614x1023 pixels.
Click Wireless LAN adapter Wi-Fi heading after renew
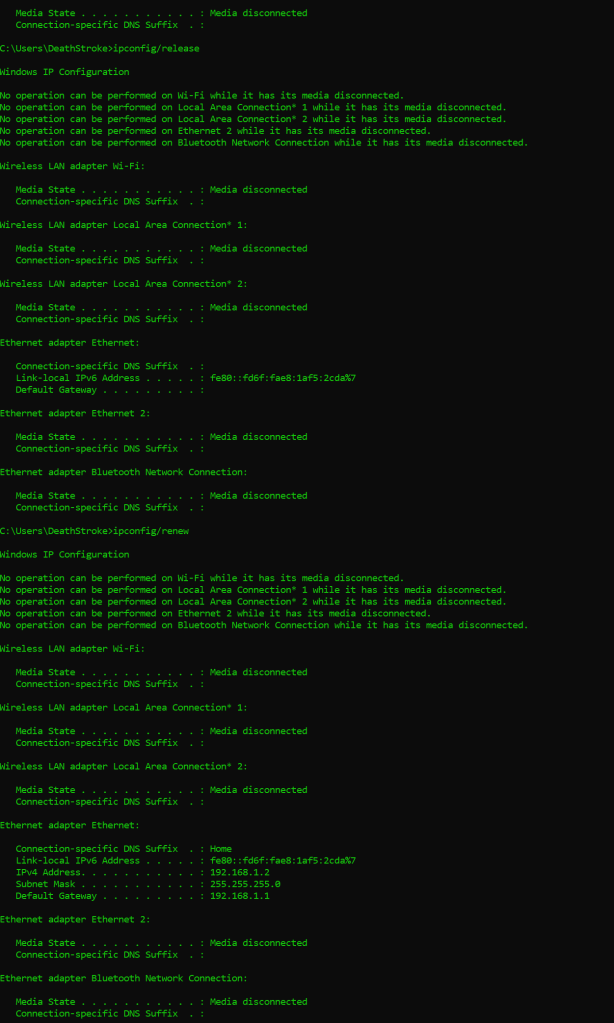click(x=72, y=649)
